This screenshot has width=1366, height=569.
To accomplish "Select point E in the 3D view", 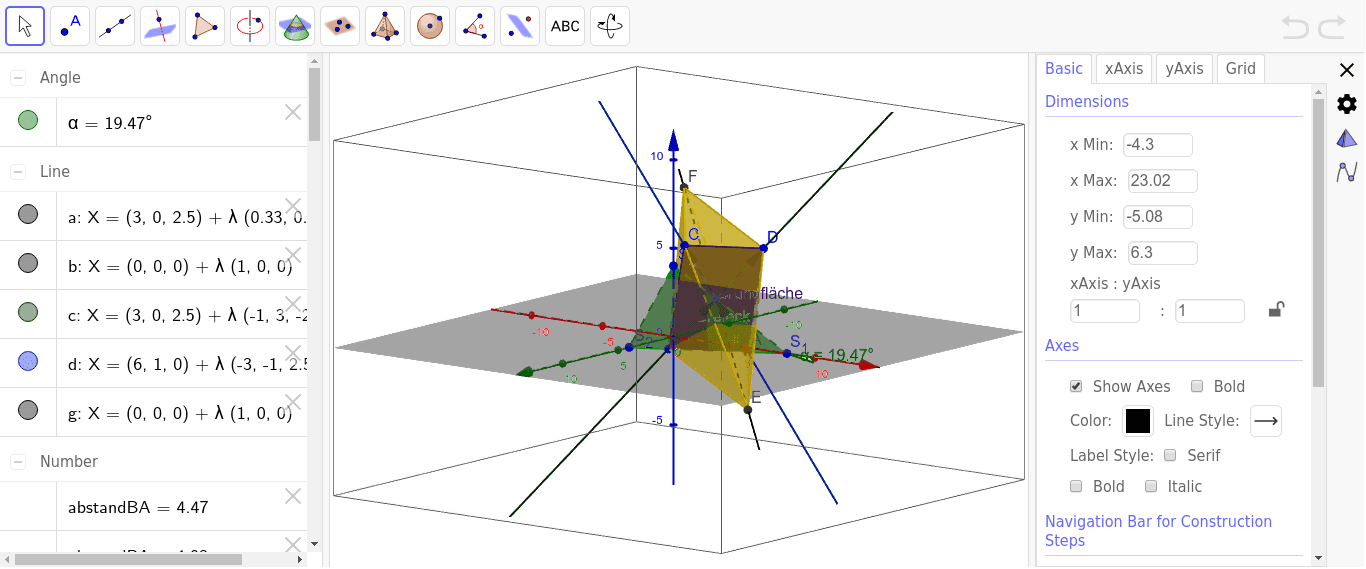I will tap(748, 409).
